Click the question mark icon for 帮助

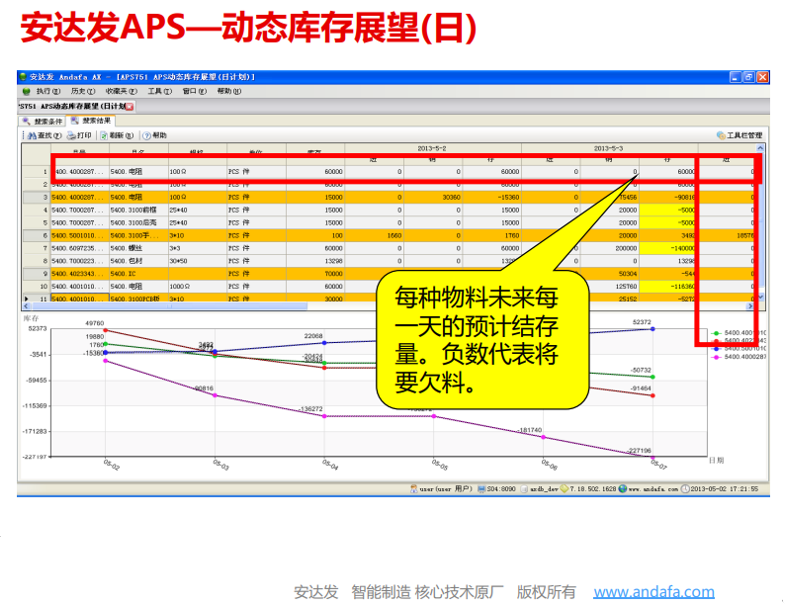[147, 135]
